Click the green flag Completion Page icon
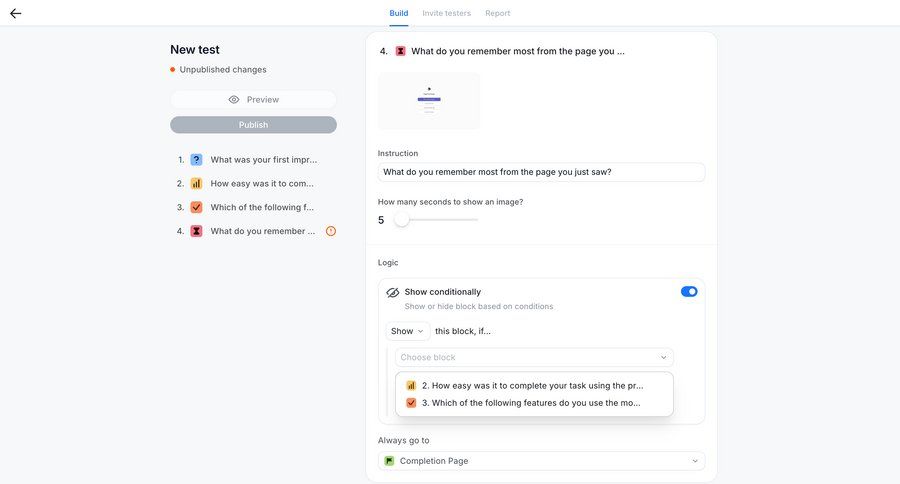This screenshot has height=484, width=900. 389,461
